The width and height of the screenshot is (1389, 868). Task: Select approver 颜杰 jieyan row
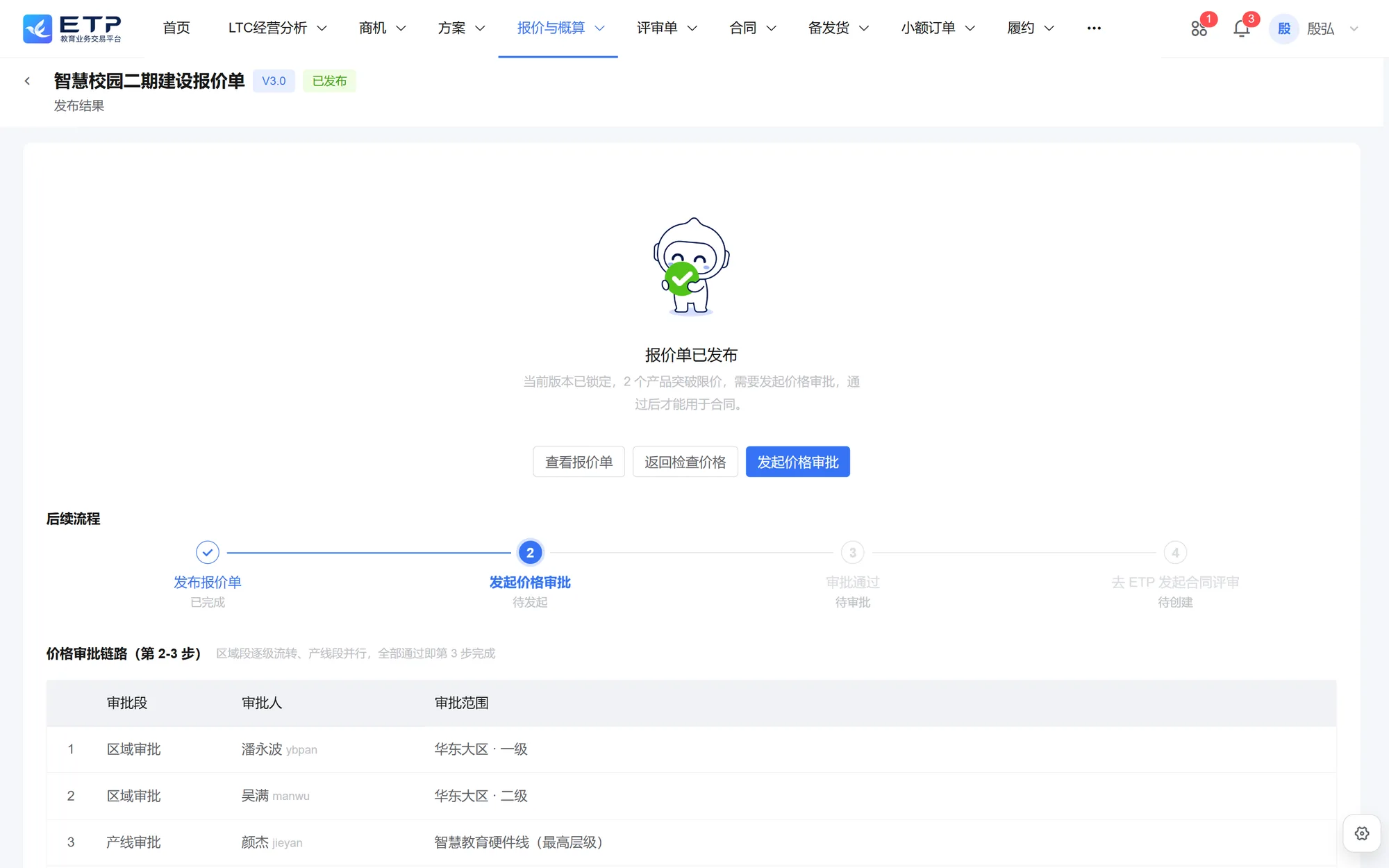pos(691,842)
